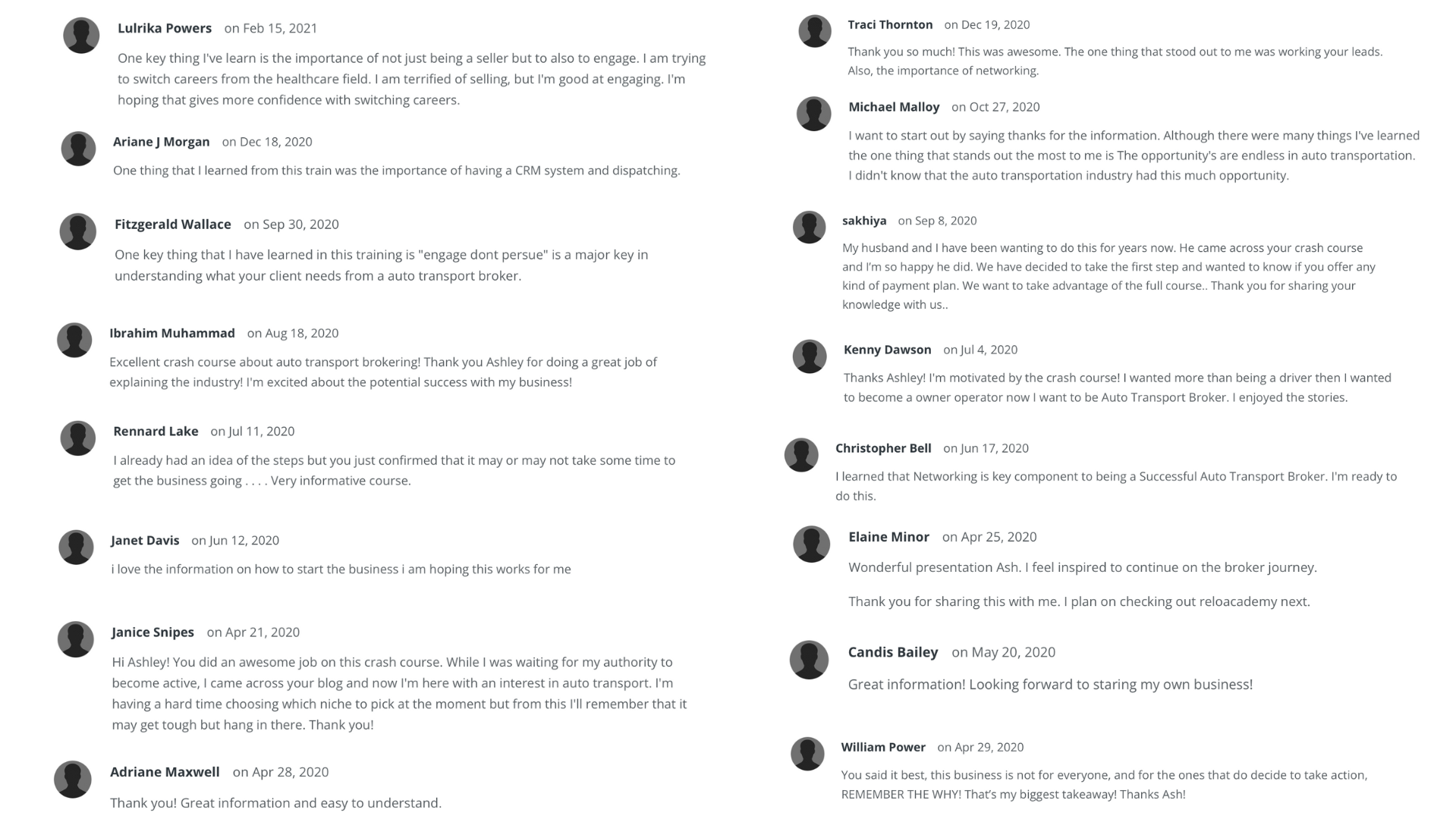
Task: Click William Power's avatar thumbnail
Action: [807, 754]
